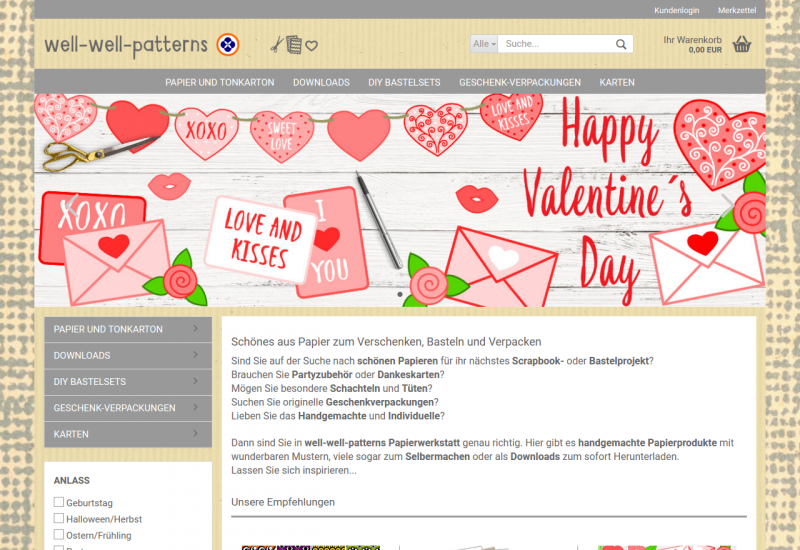The image size is (800, 550).
Task: Expand the Geschenk-Verpackungen sidebar chevron
Action: pos(195,408)
